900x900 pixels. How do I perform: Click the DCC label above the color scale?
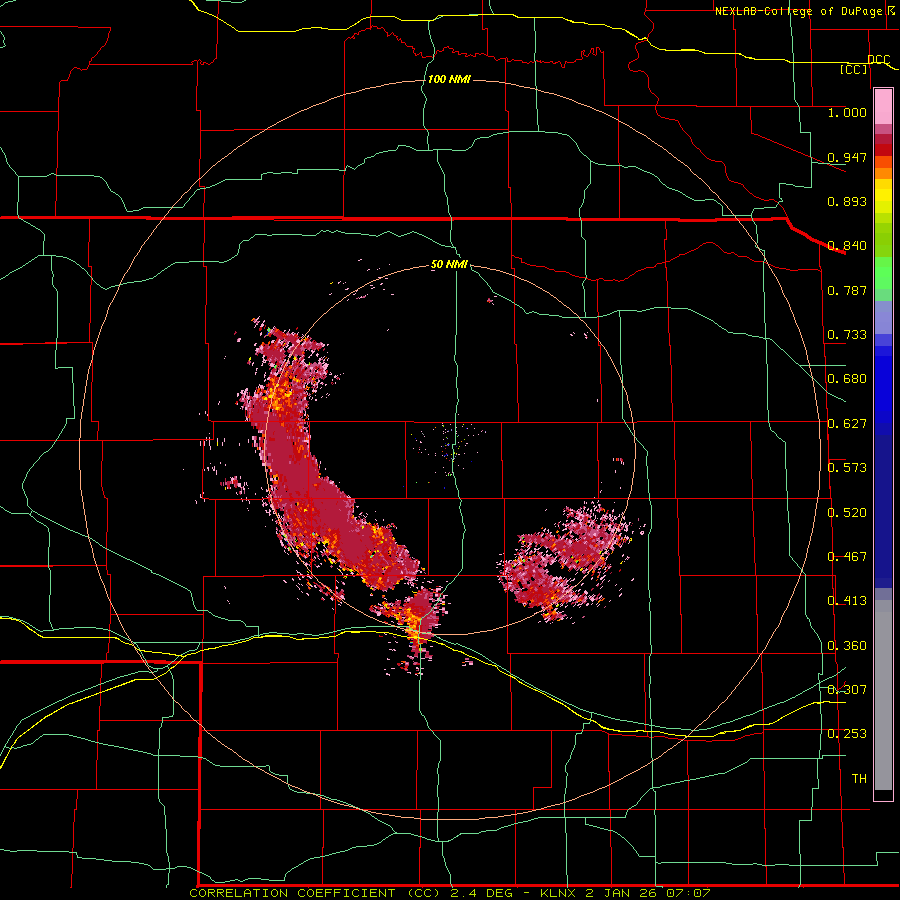click(x=878, y=59)
